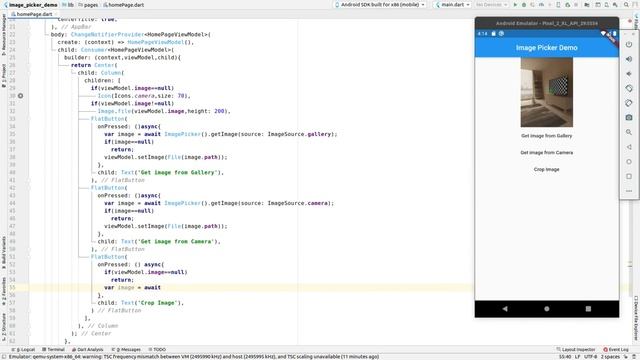640x360 pixels.
Task: Click the green Run button in toolbar
Action: tap(515, 5)
